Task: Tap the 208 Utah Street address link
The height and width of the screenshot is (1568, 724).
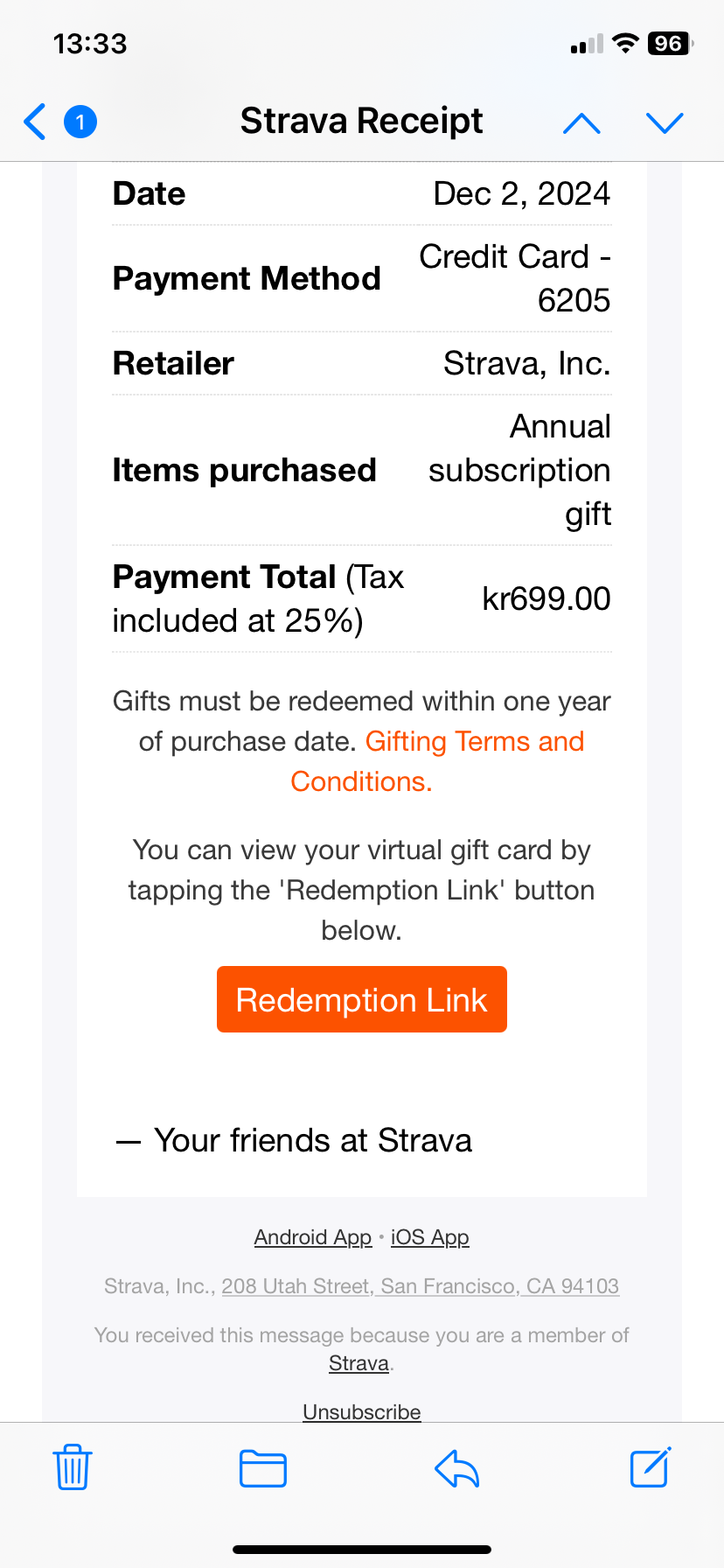Action: pos(420,1286)
